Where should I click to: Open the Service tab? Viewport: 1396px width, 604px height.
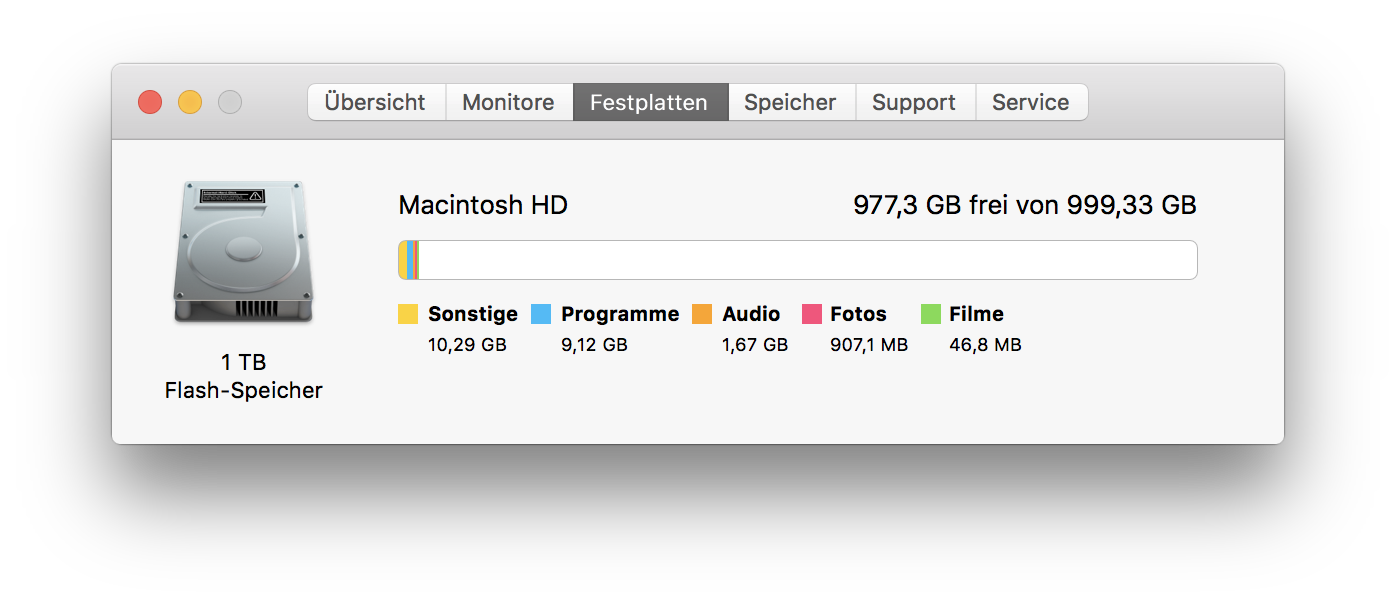[1030, 102]
